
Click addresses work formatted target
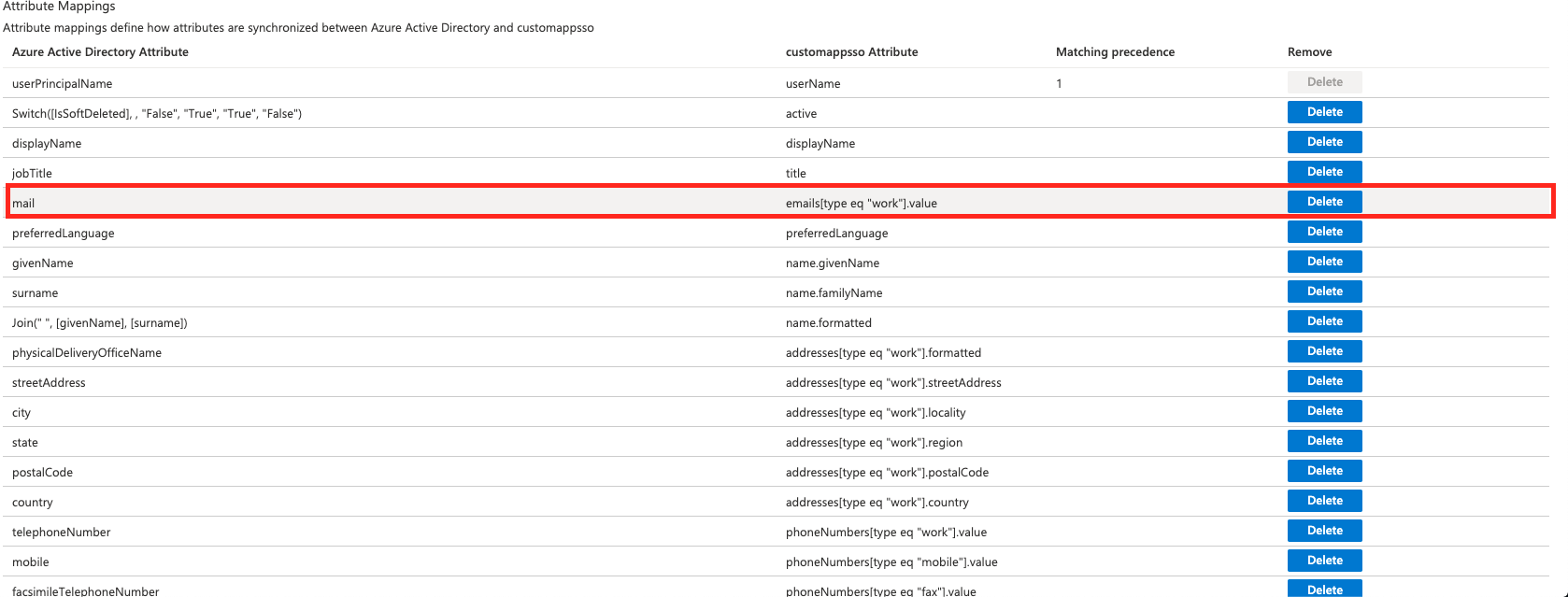[x=884, y=353]
